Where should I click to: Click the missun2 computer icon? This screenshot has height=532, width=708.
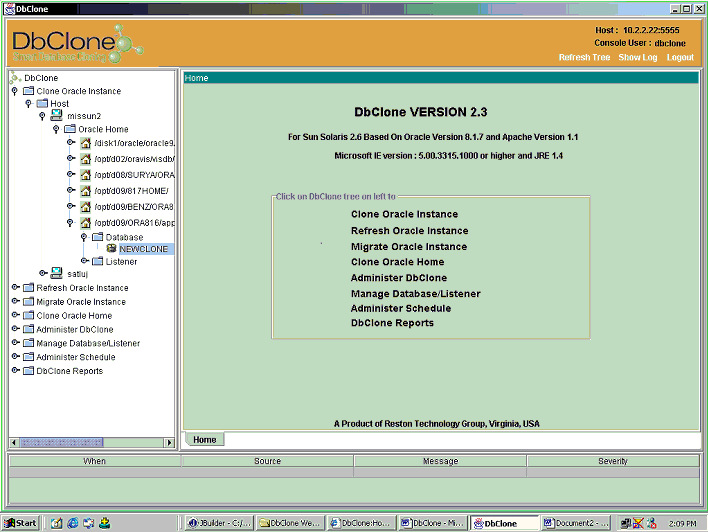click(x=56, y=116)
